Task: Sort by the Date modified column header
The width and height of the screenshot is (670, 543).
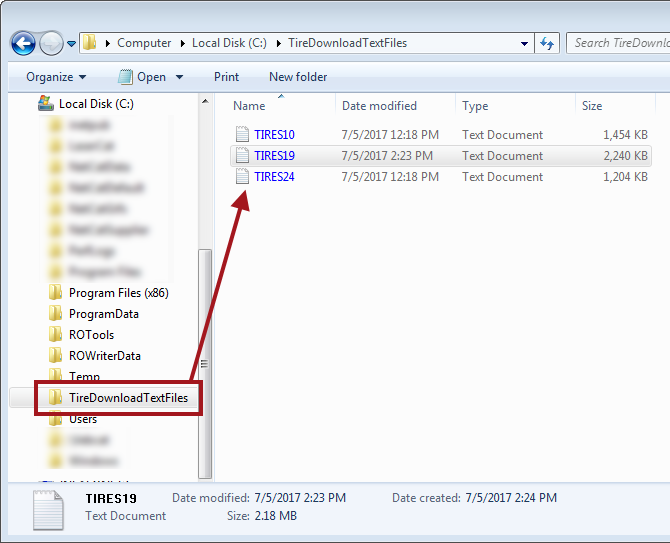Action: click(379, 106)
